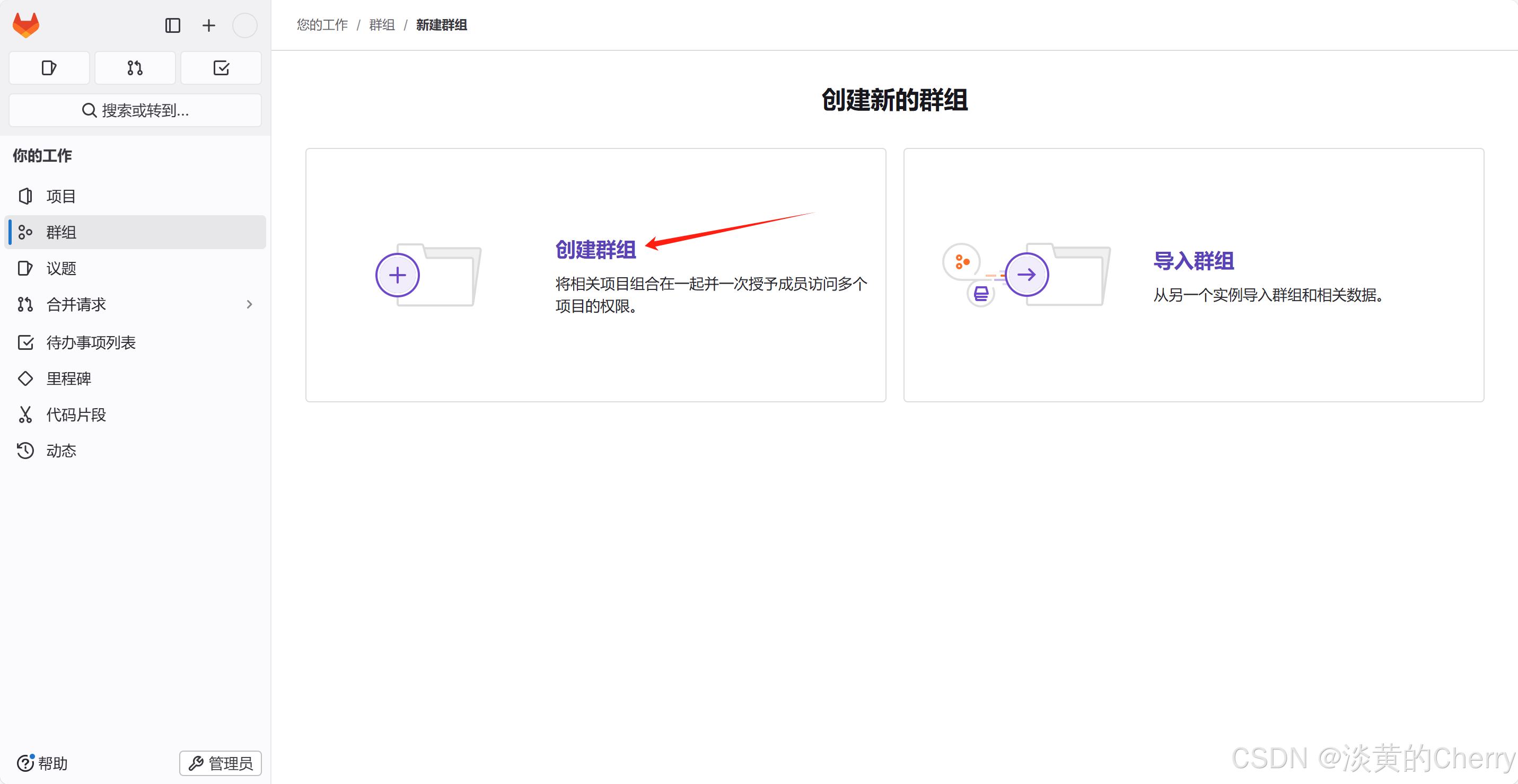The image size is (1518, 784).
Task: Click the 群组 icon in sidebar
Action: [25, 232]
